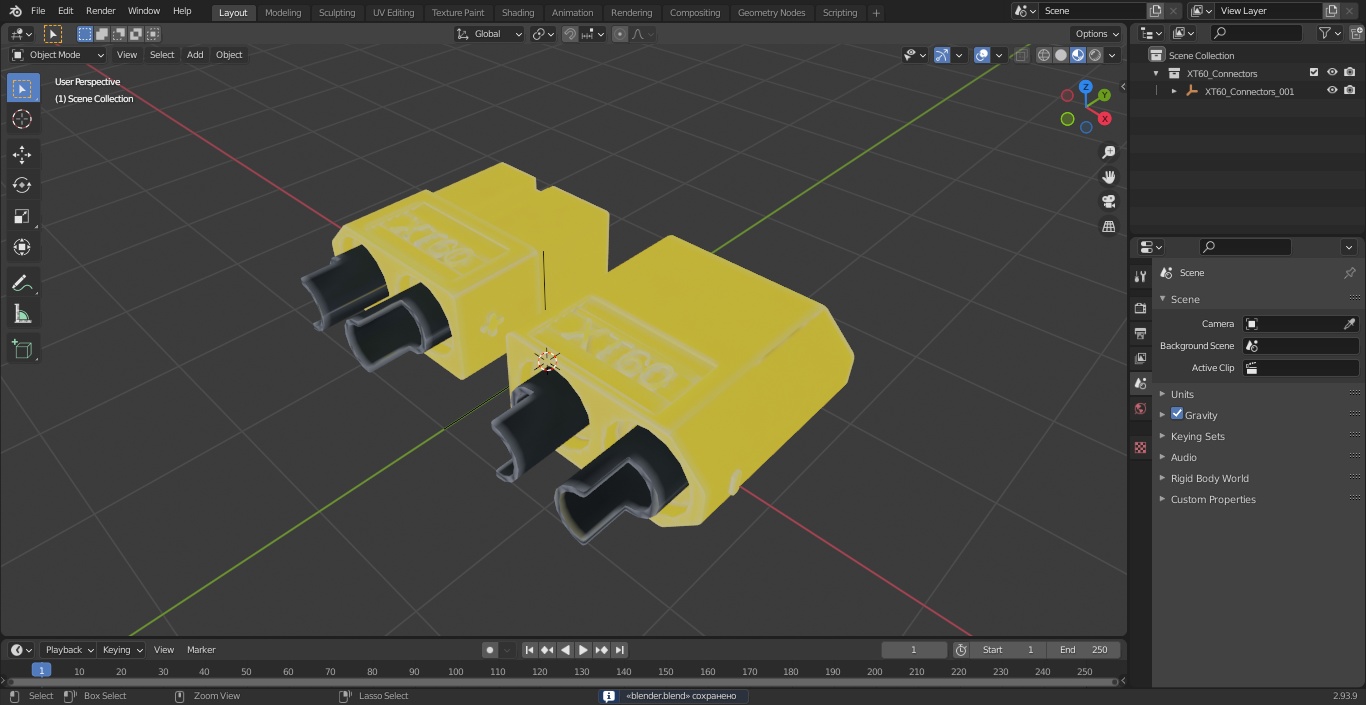Click the Blender logo menu
The image size is (1366, 705).
click(14, 11)
